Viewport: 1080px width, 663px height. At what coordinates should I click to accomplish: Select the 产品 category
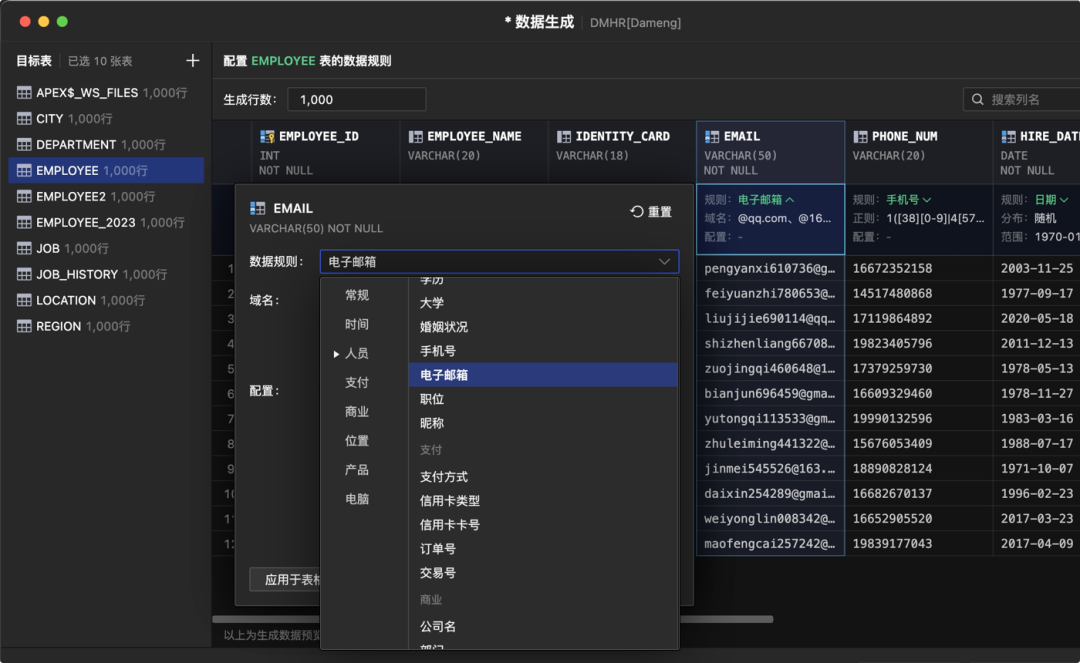357,470
